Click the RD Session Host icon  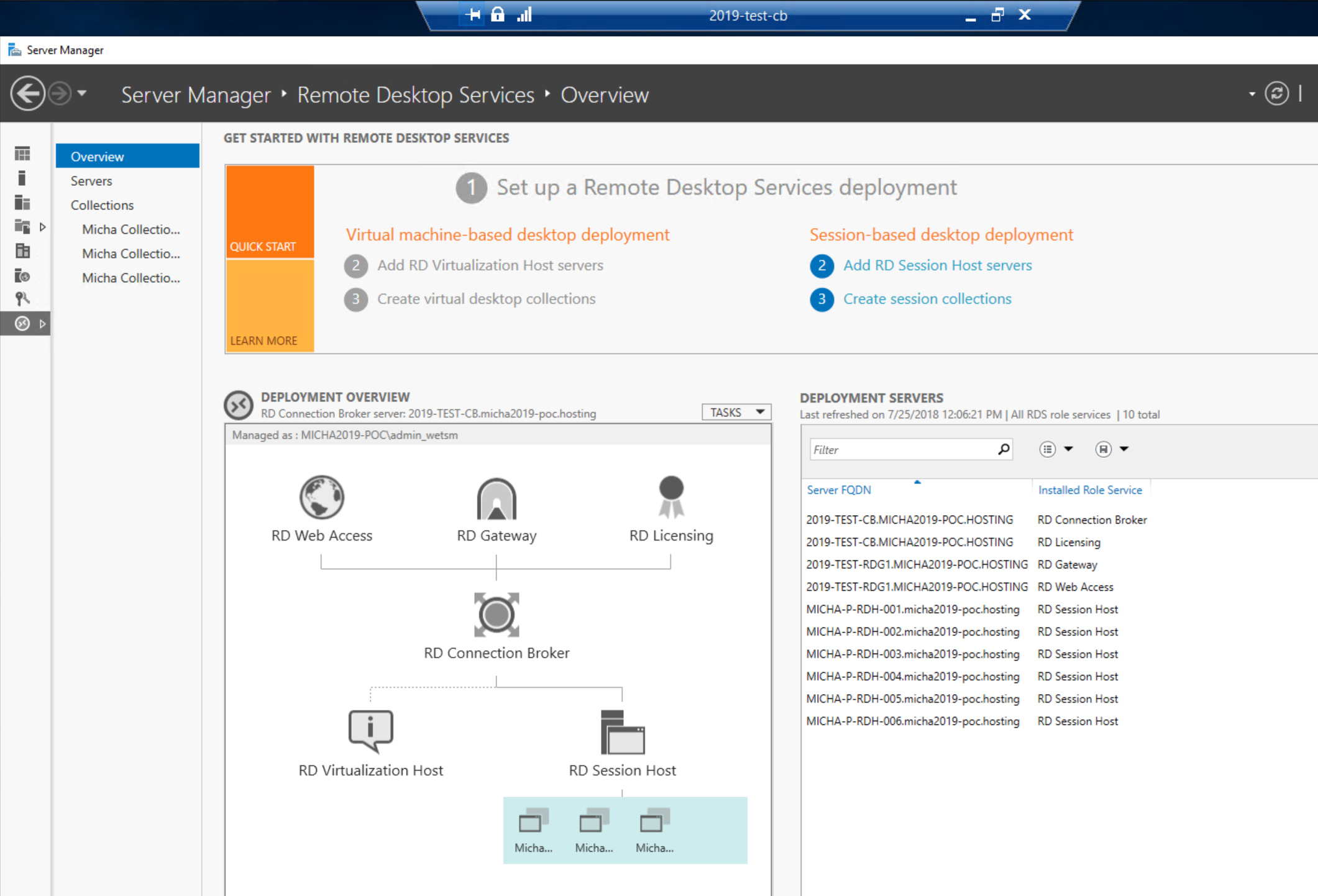click(x=623, y=732)
